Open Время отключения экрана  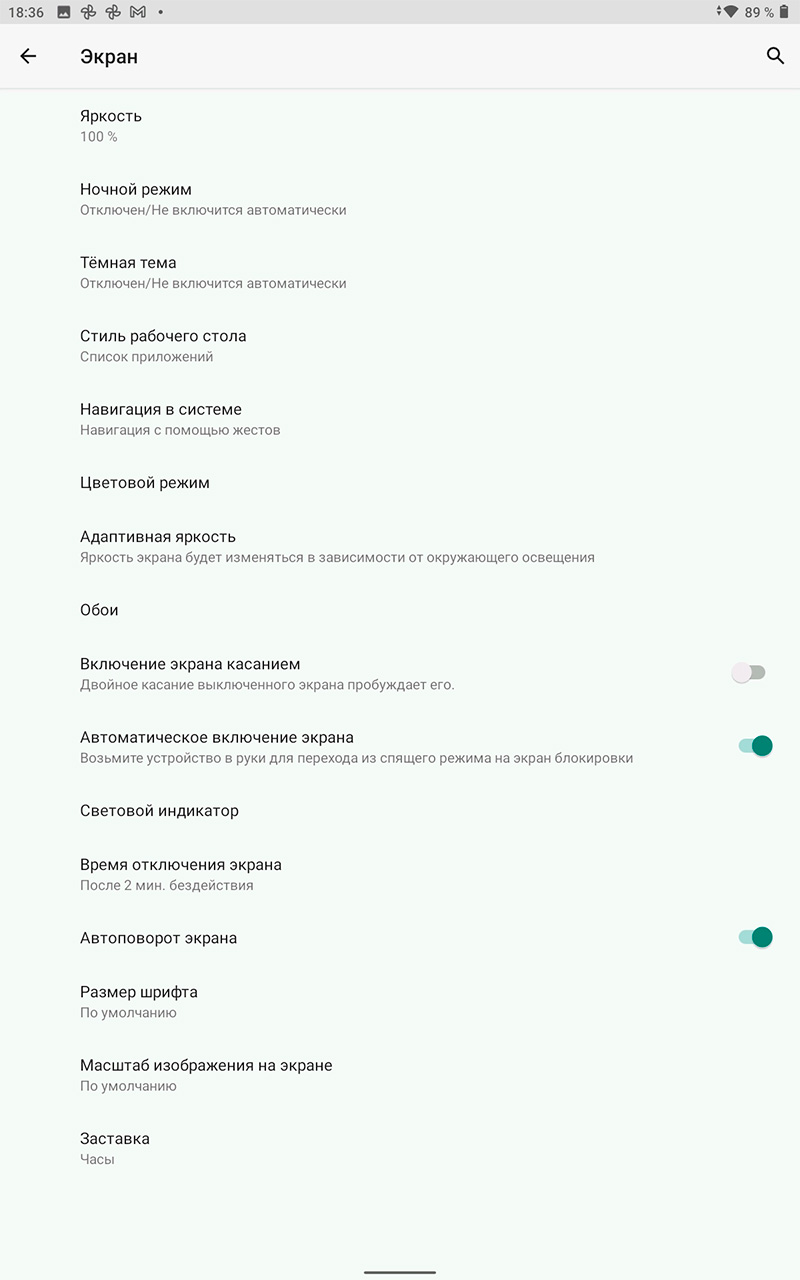pyautogui.click(x=181, y=874)
